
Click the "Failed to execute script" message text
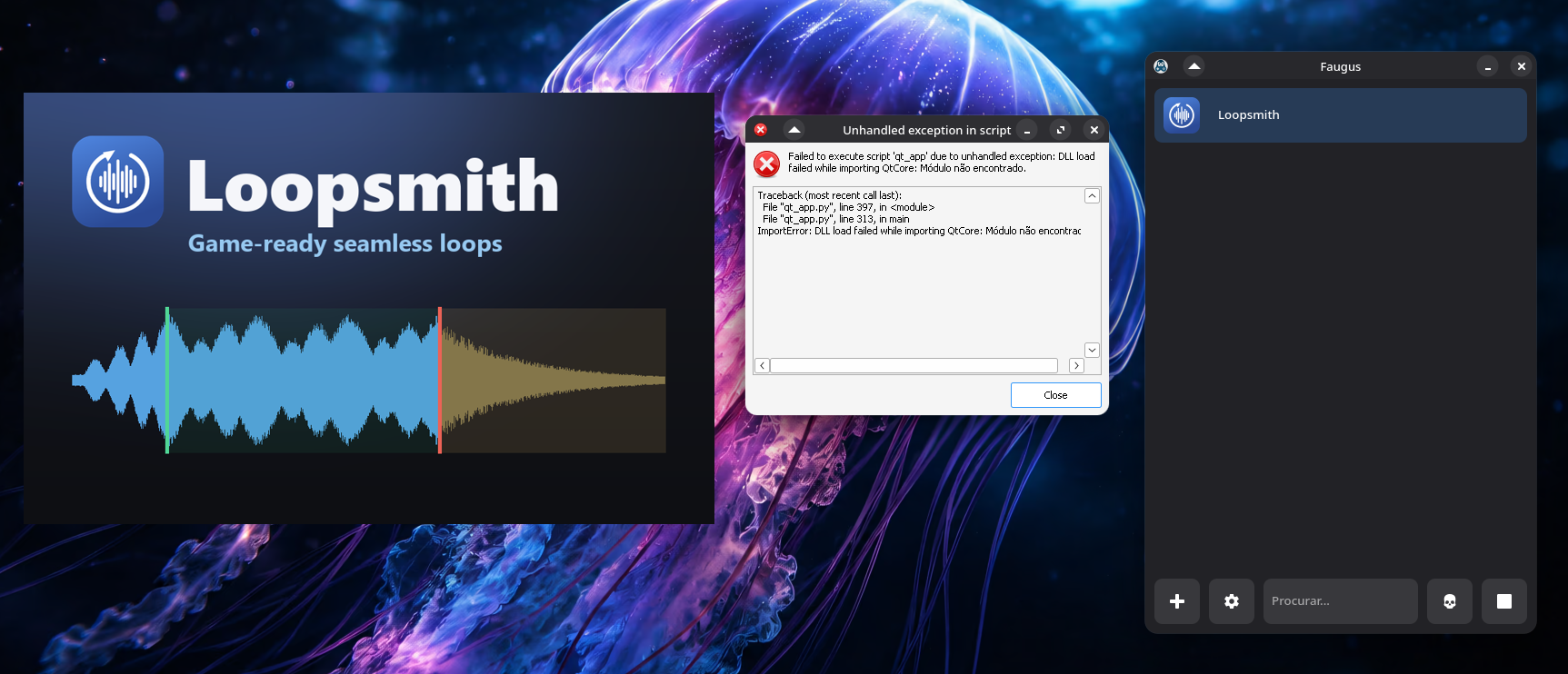(942, 163)
